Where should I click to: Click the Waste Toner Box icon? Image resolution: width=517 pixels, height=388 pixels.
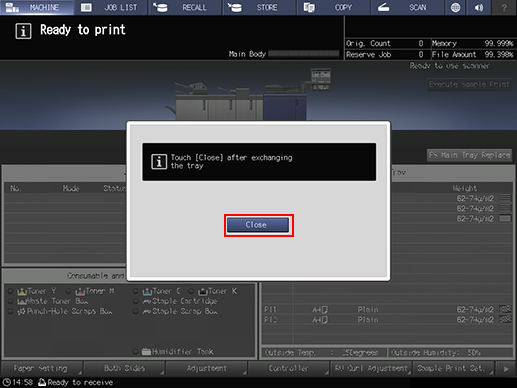[x=22, y=301]
